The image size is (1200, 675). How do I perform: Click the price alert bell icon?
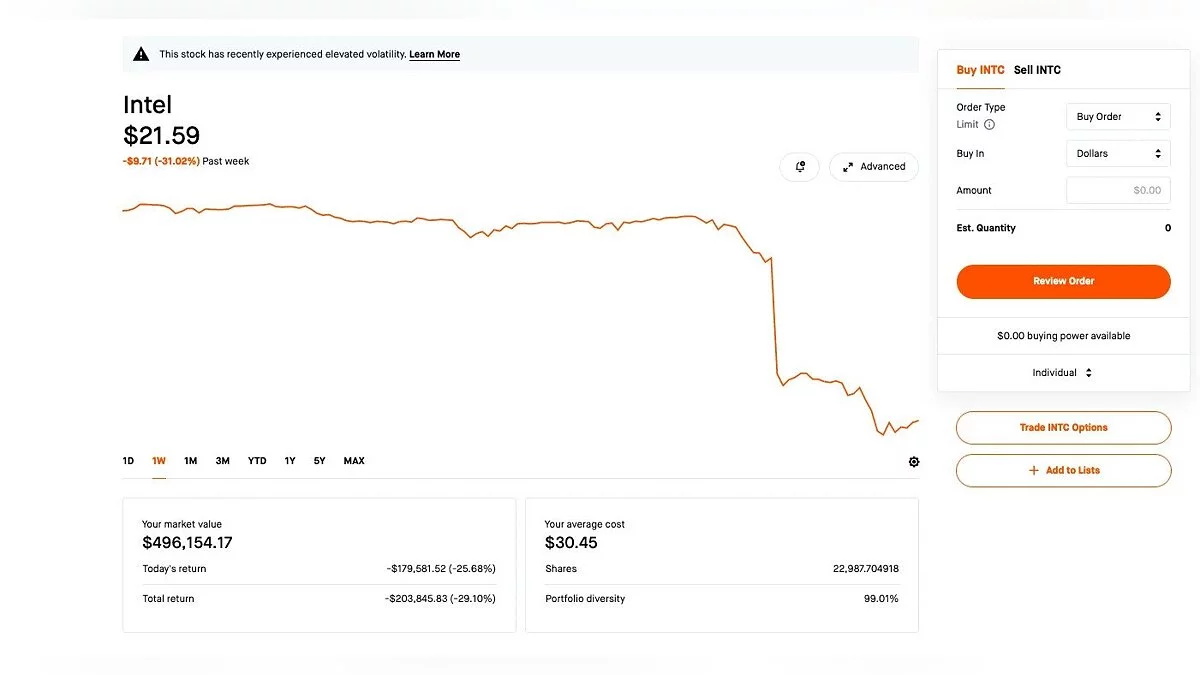800,167
